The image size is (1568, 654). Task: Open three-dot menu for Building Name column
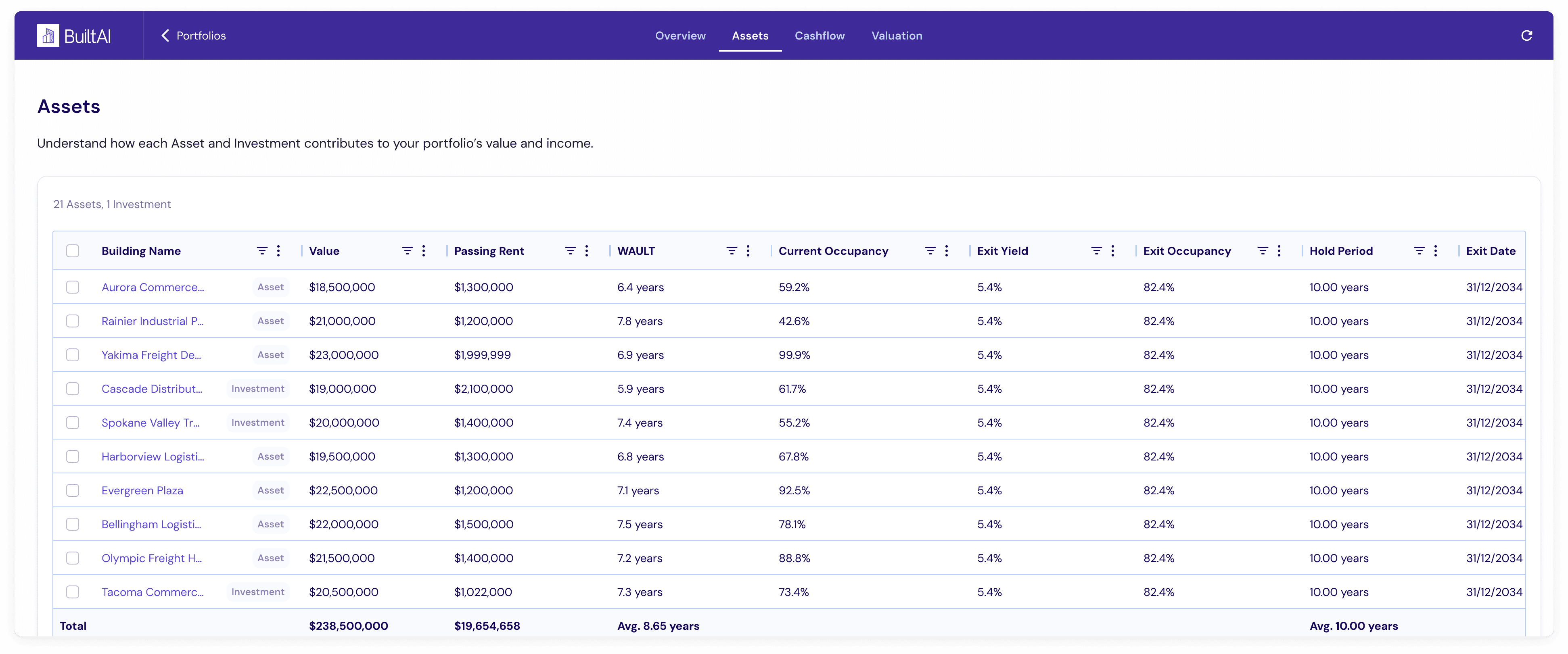point(278,251)
